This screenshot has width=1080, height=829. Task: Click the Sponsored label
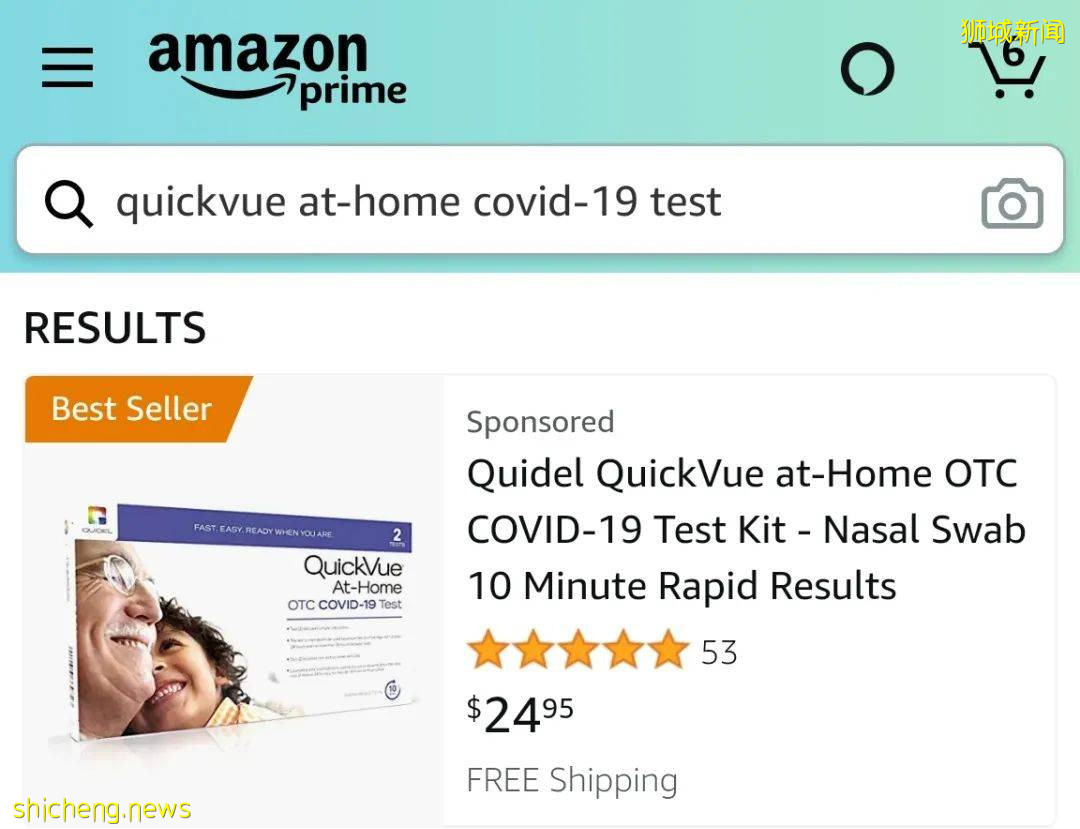[x=540, y=422]
